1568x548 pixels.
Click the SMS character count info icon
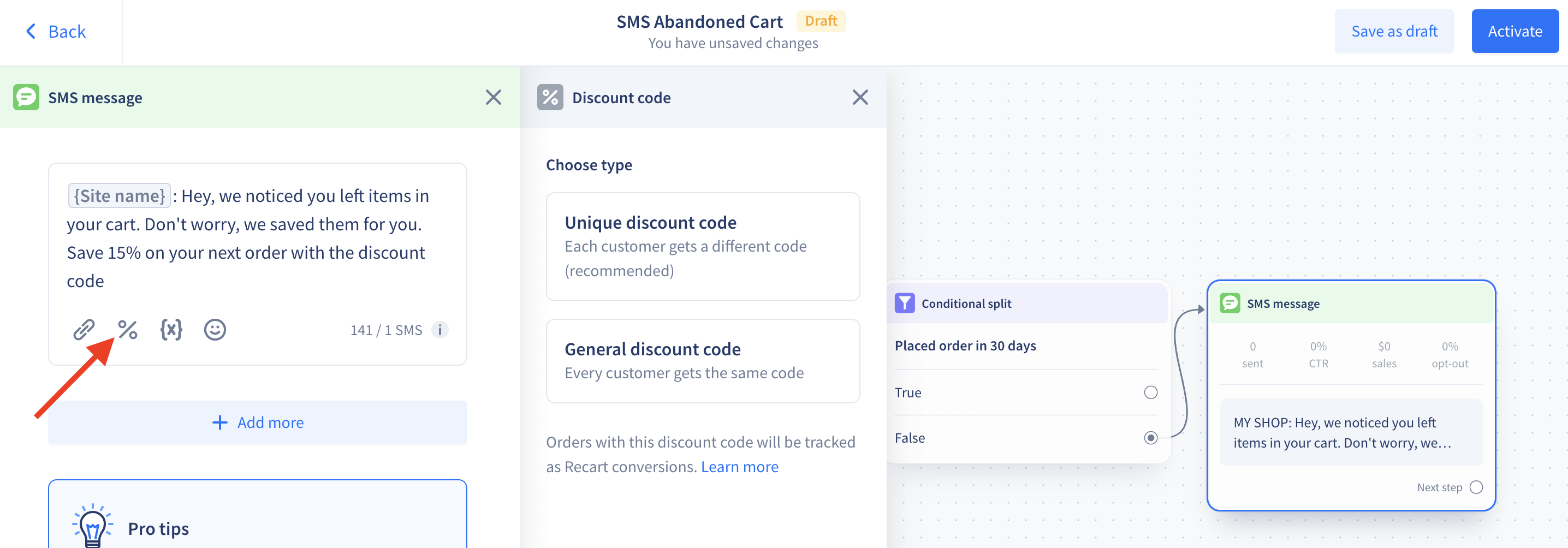tap(439, 330)
